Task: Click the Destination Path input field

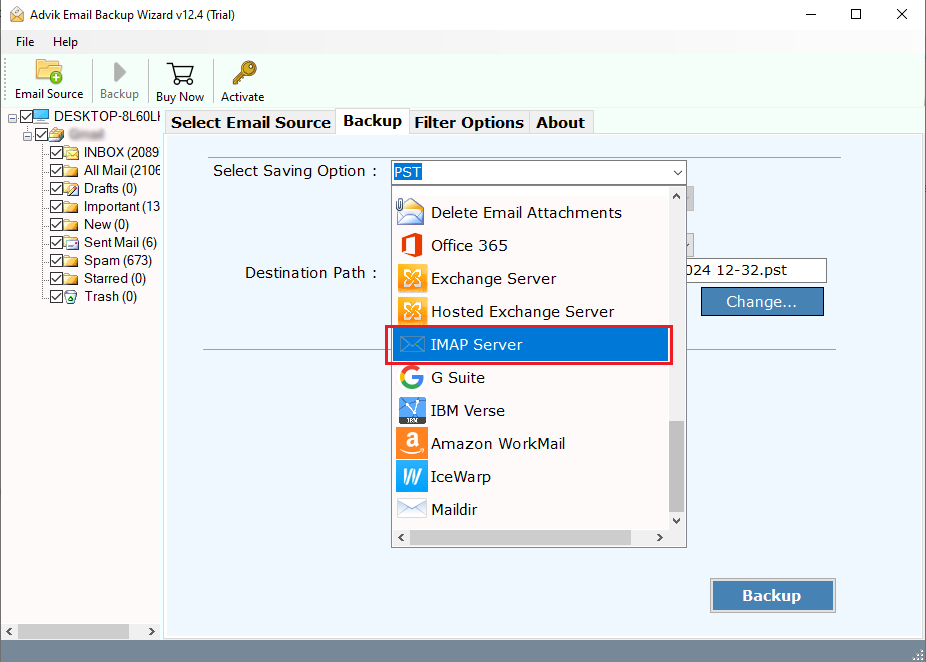Action: pyautogui.click(x=756, y=270)
